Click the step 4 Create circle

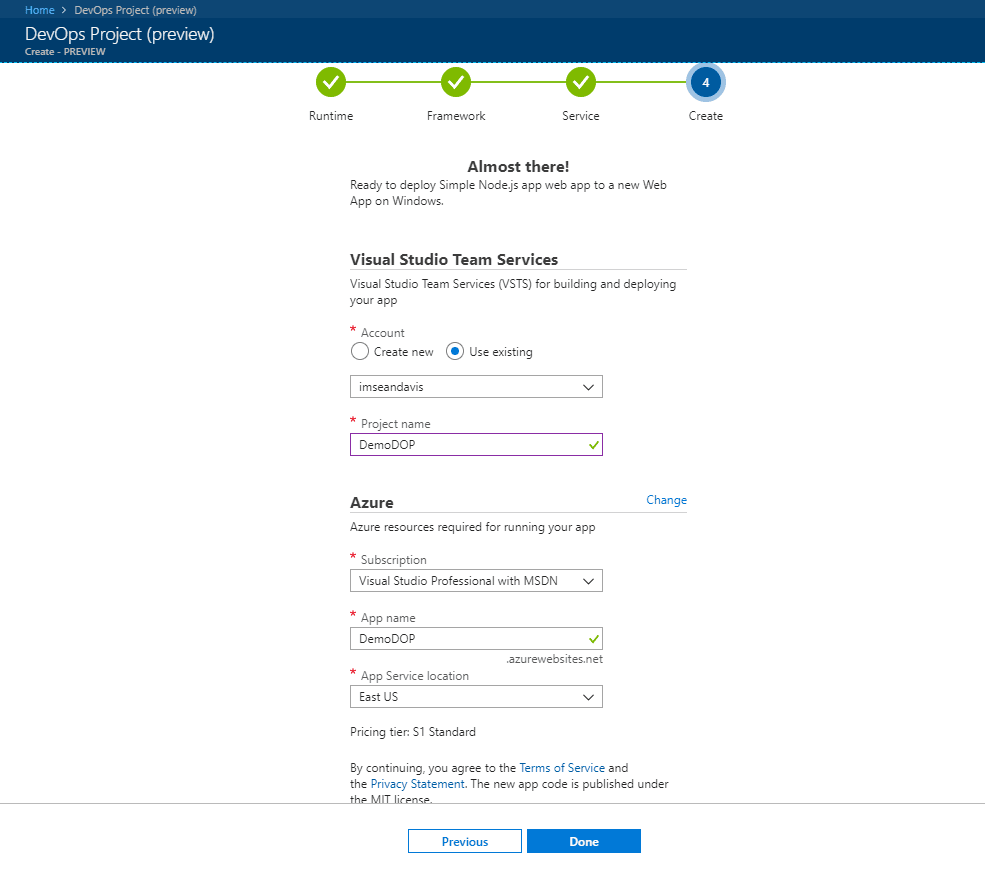point(705,82)
